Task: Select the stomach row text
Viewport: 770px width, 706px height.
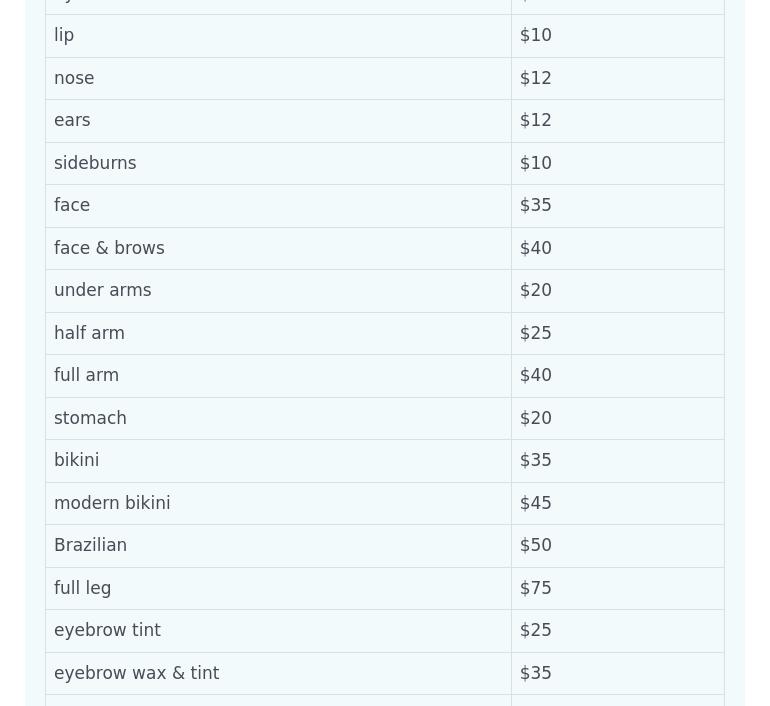Action: pyautogui.click(x=90, y=418)
